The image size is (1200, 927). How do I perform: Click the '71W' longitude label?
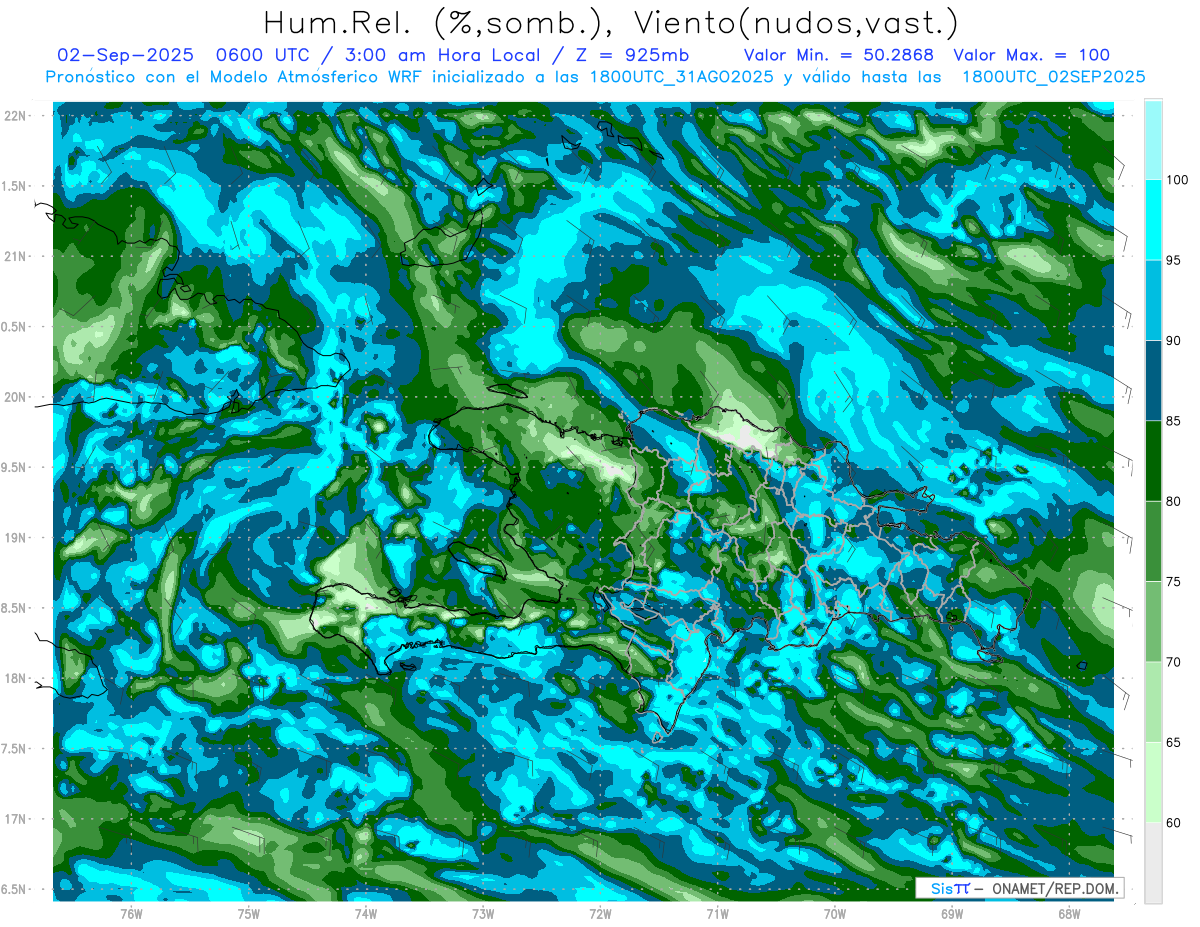717,913
